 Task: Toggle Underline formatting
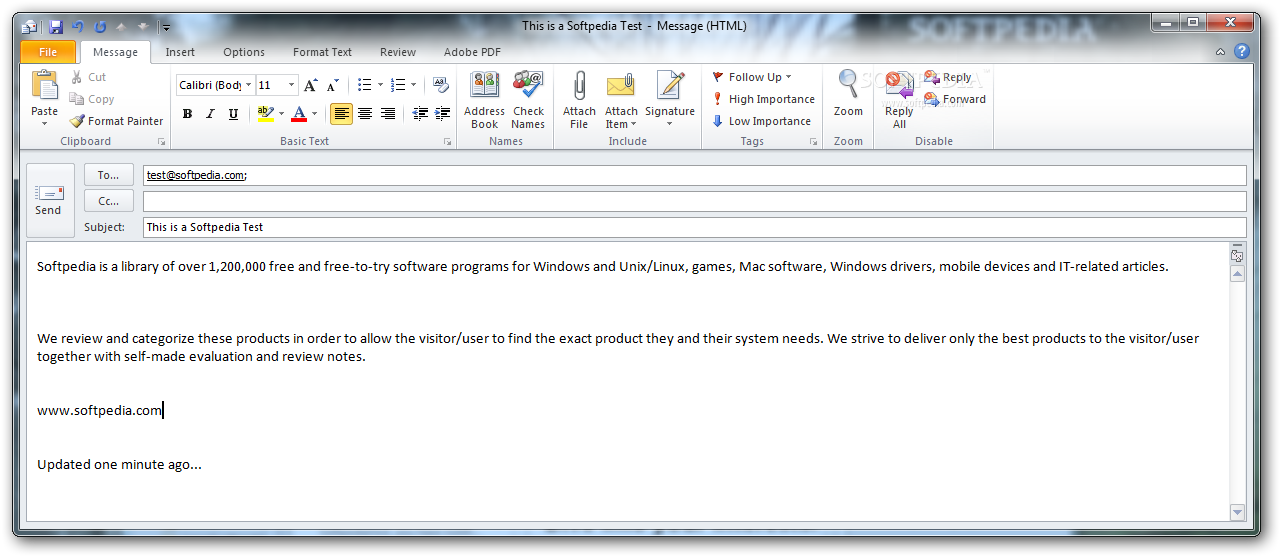(233, 114)
